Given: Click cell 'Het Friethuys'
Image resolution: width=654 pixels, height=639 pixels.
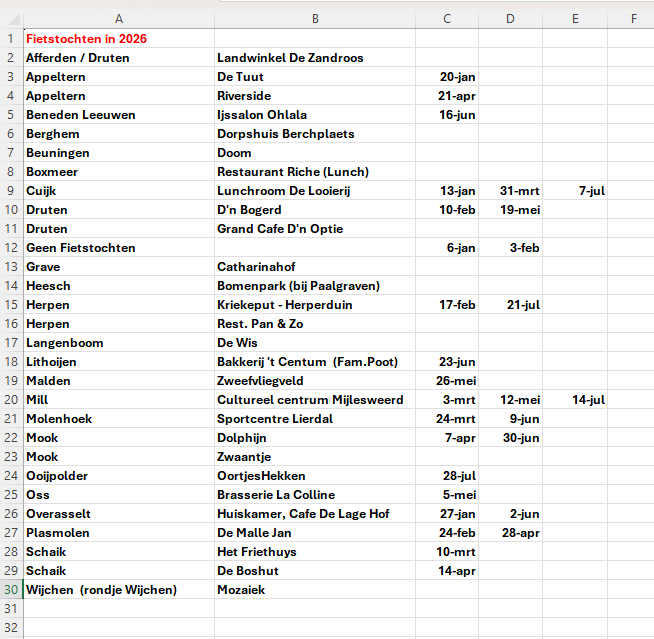Looking at the screenshot, I should (x=315, y=551).
